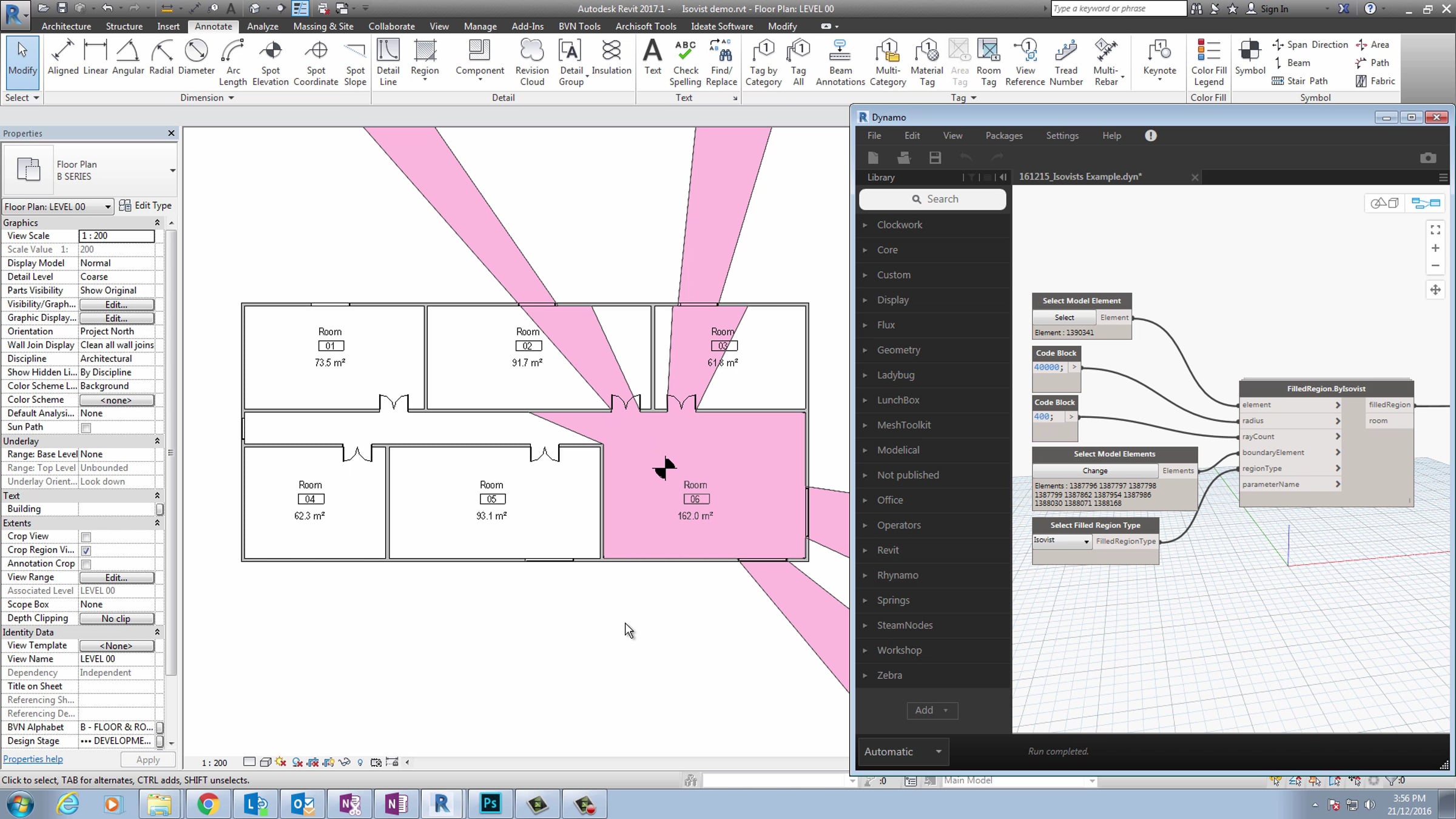1456x819 pixels.
Task: Toggle the Annotation Crop checkbox
Action: click(86, 564)
